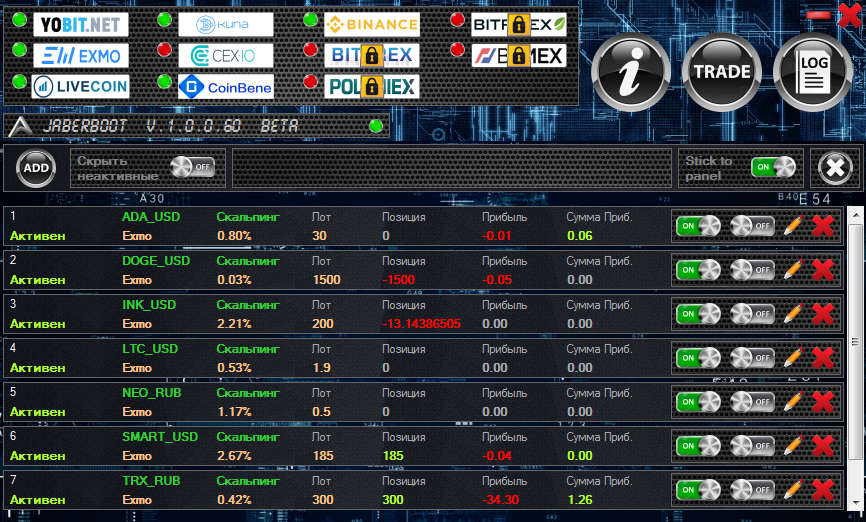Select the ADA_USD pair name
This screenshot has height=522, width=866.
pos(151,217)
